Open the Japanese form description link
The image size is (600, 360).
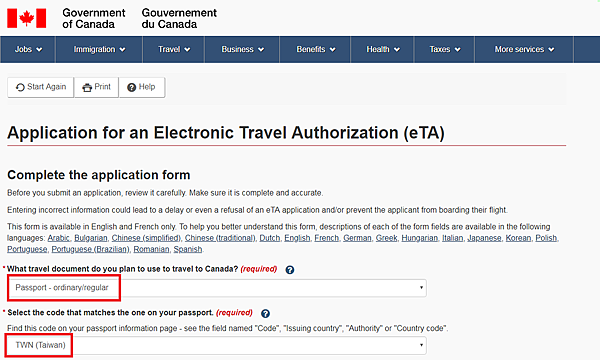point(484,238)
